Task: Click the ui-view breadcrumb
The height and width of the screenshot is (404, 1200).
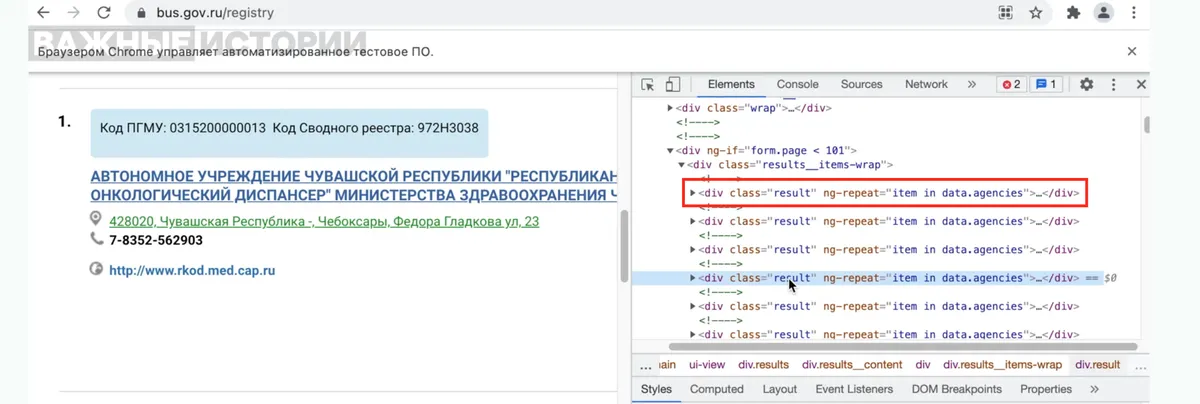Action: coord(707,365)
